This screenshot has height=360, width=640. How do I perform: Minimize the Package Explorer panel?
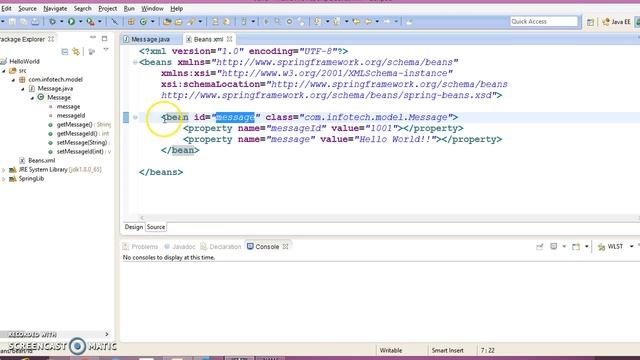(x=93, y=38)
